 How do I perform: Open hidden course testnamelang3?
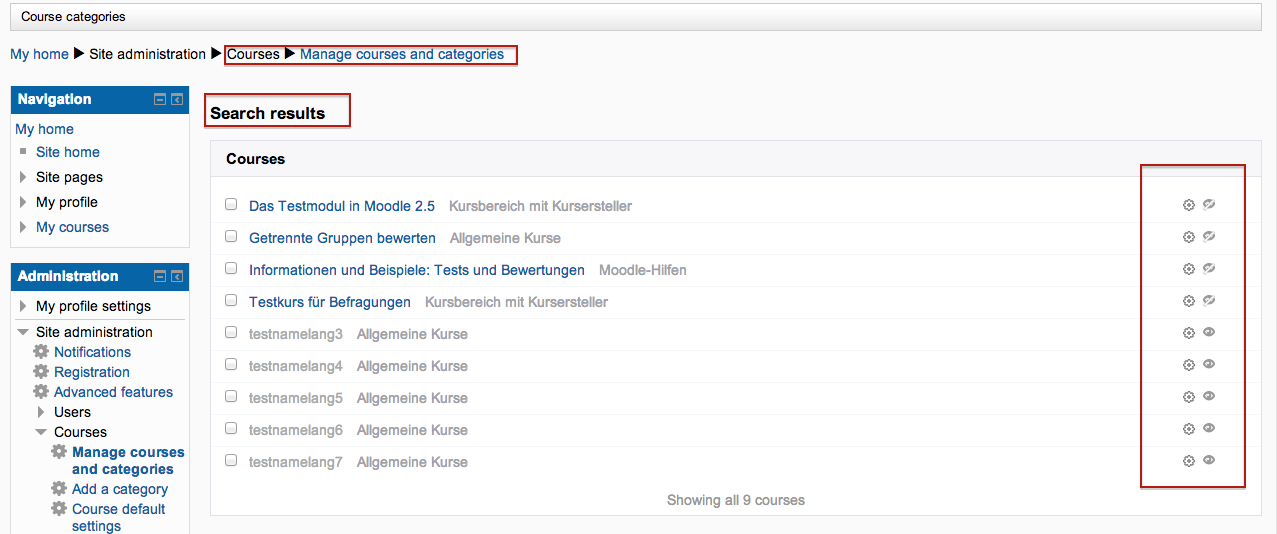[x=296, y=334]
